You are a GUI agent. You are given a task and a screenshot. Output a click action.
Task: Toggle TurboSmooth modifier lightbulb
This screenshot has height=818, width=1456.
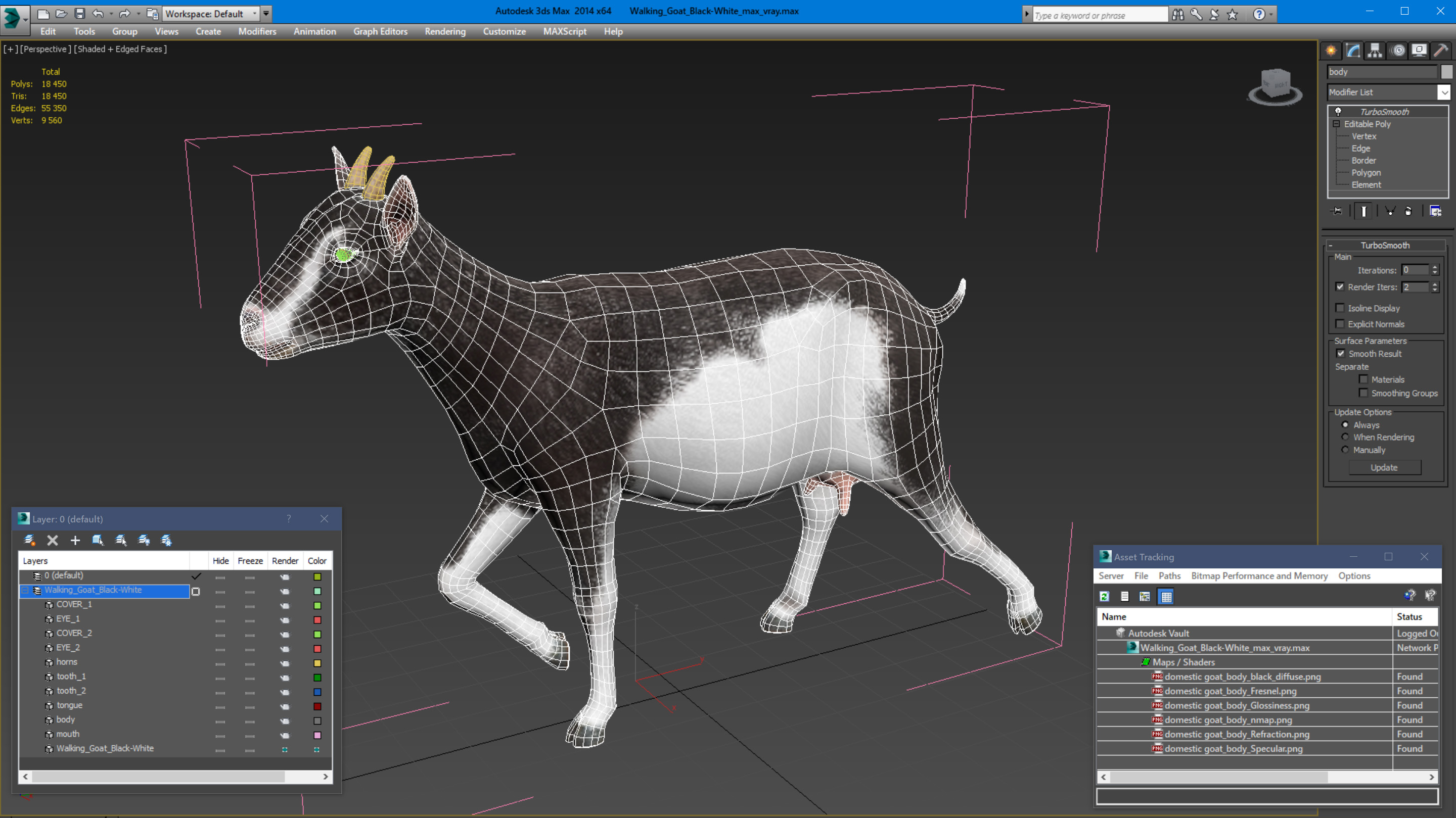click(x=1338, y=111)
